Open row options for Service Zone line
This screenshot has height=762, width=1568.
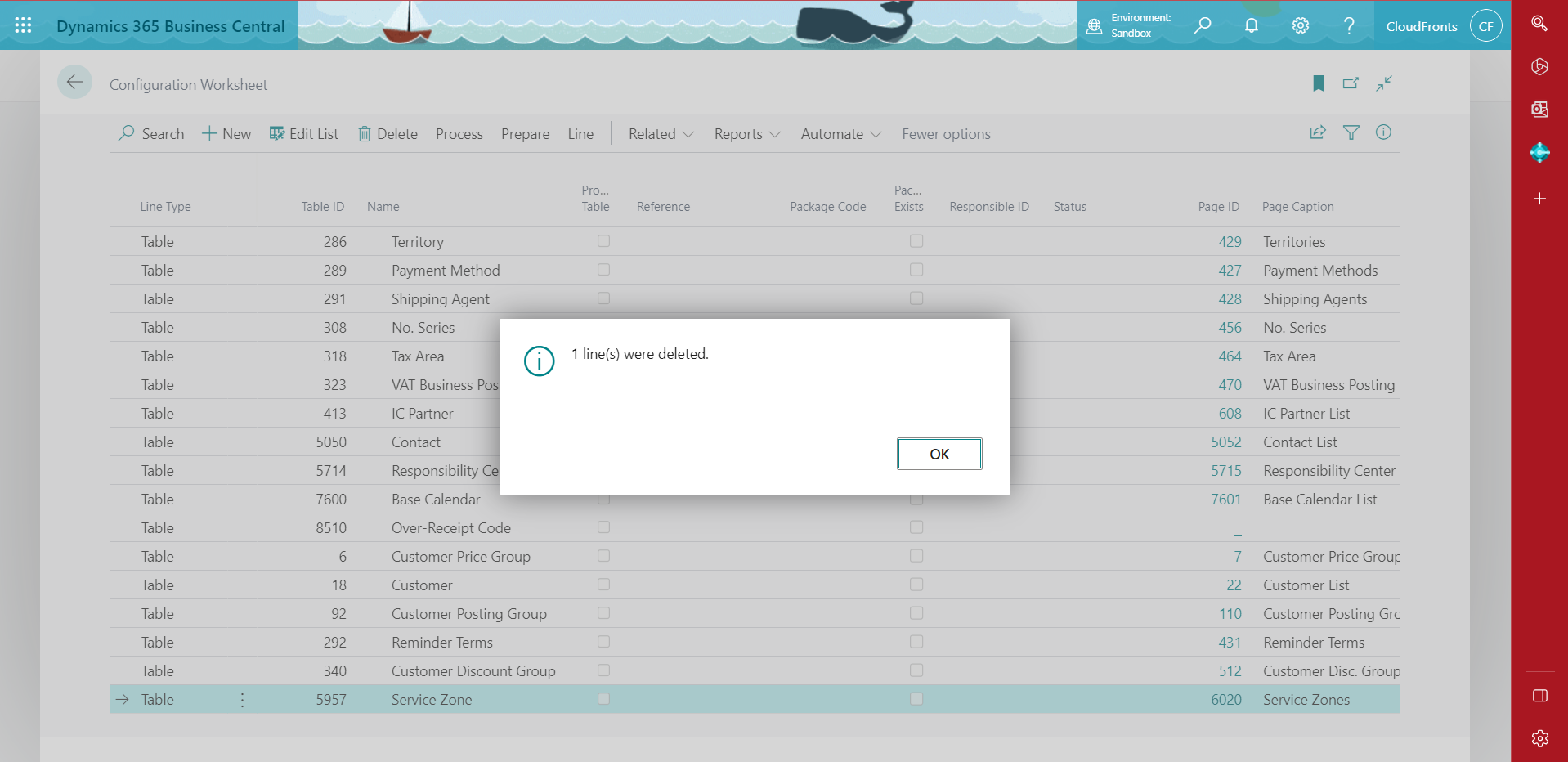(242, 700)
